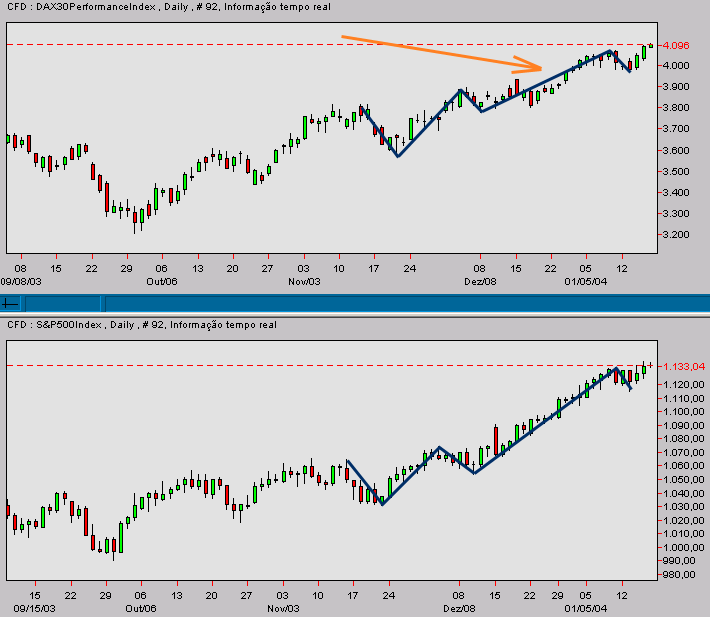Click the 3.200 price axis label
Image resolution: width=710 pixels, height=617 pixels.
[x=676, y=235]
